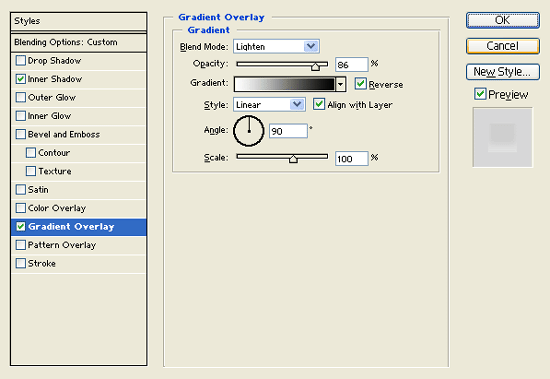
Task: Open Blending Options: Custom
Action: pyautogui.click(x=79, y=42)
